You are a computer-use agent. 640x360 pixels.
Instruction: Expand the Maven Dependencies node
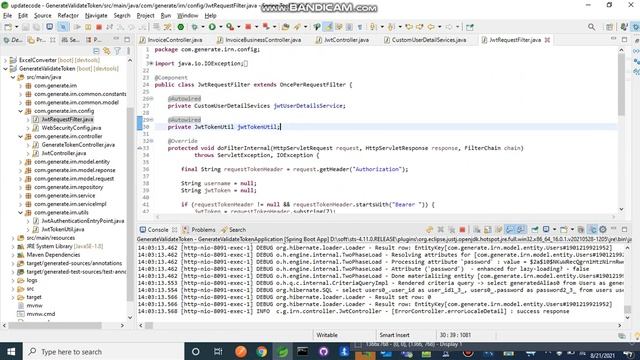pyautogui.click(x=13, y=255)
